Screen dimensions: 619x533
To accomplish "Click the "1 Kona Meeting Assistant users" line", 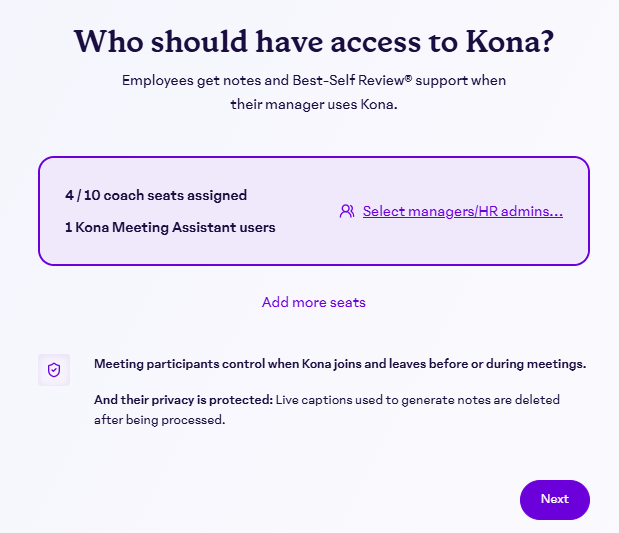I will [170, 227].
